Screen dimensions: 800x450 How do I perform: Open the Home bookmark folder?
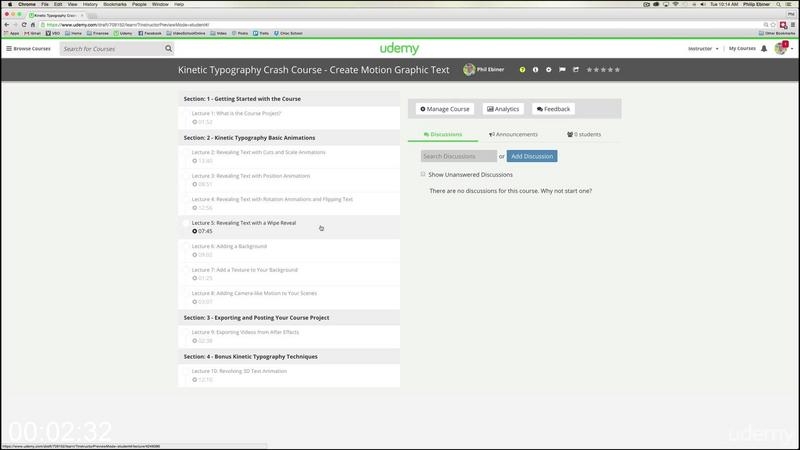pos(73,33)
